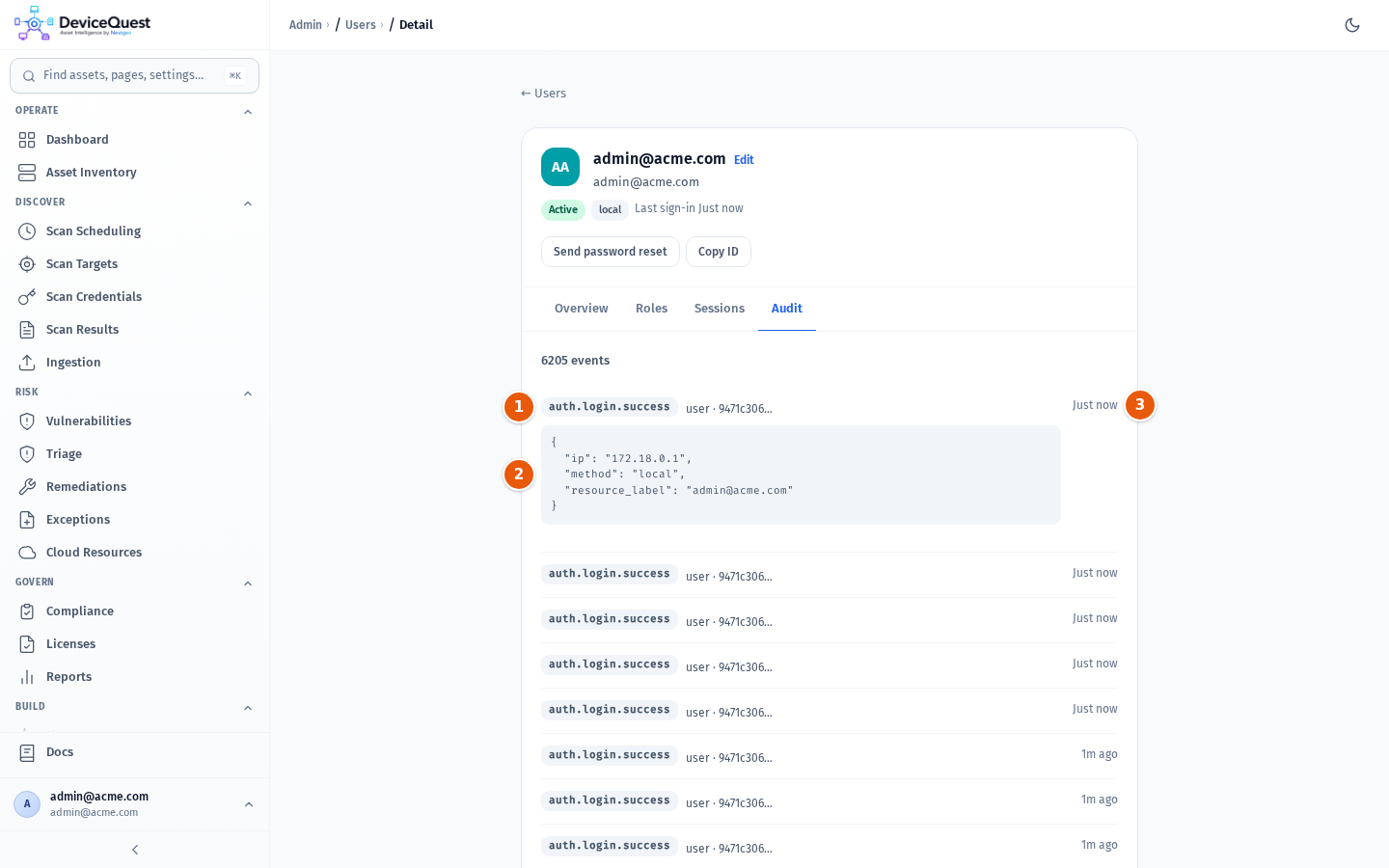Open Scan Scheduling clock icon
The height and width of the screenshot is (868, 1389).
[x=27, y=231]
